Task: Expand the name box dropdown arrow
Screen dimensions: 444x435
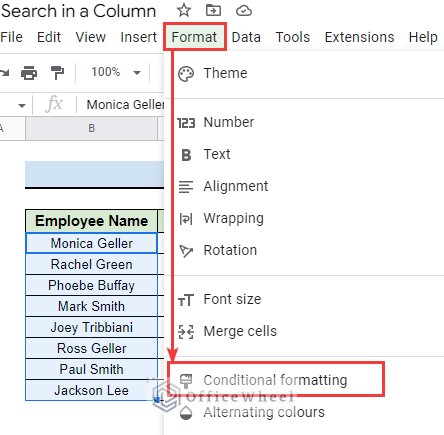Action: tap(22, 106)
